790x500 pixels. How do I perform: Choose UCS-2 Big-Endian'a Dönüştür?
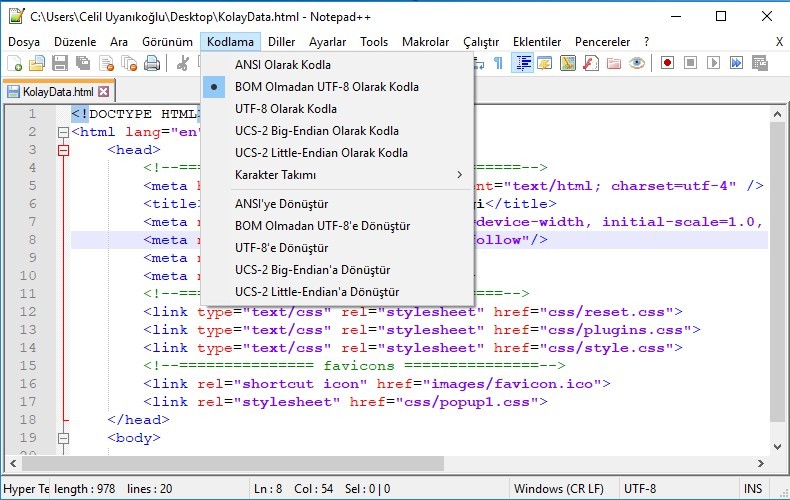337,270
